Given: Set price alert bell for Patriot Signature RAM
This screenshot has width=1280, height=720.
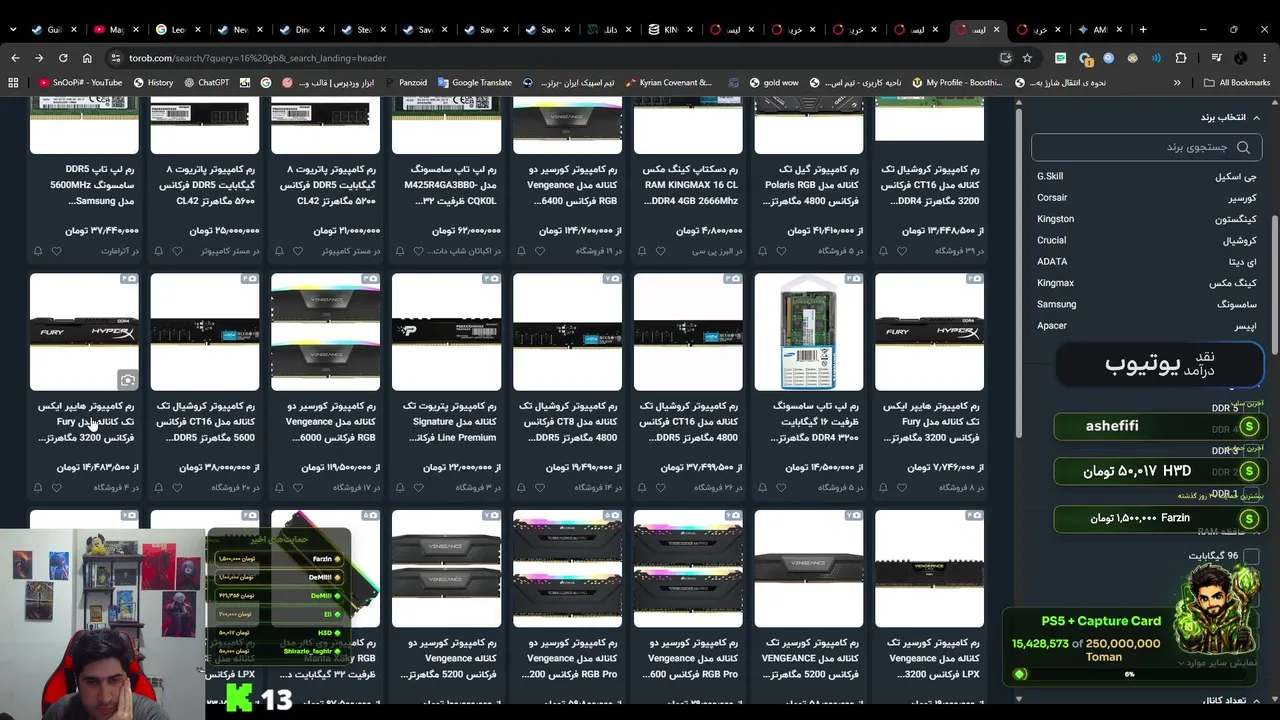Looking at the screenshot, I should click(400, 488).
